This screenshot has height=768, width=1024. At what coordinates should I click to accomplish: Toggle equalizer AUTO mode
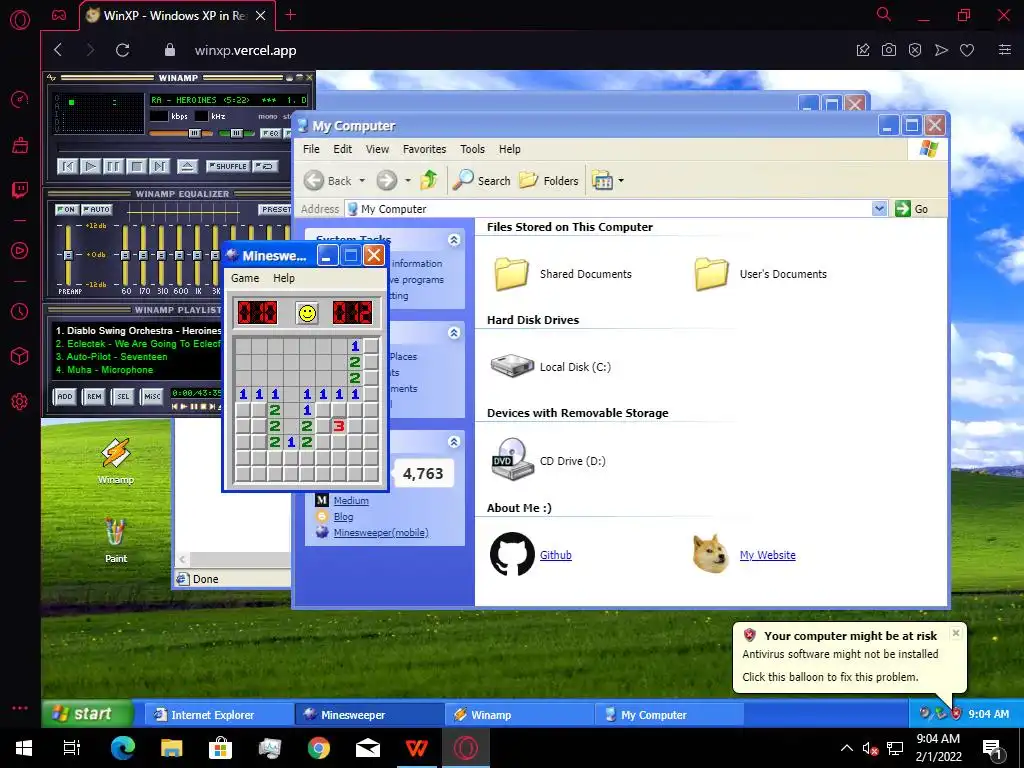pos(97,210)
